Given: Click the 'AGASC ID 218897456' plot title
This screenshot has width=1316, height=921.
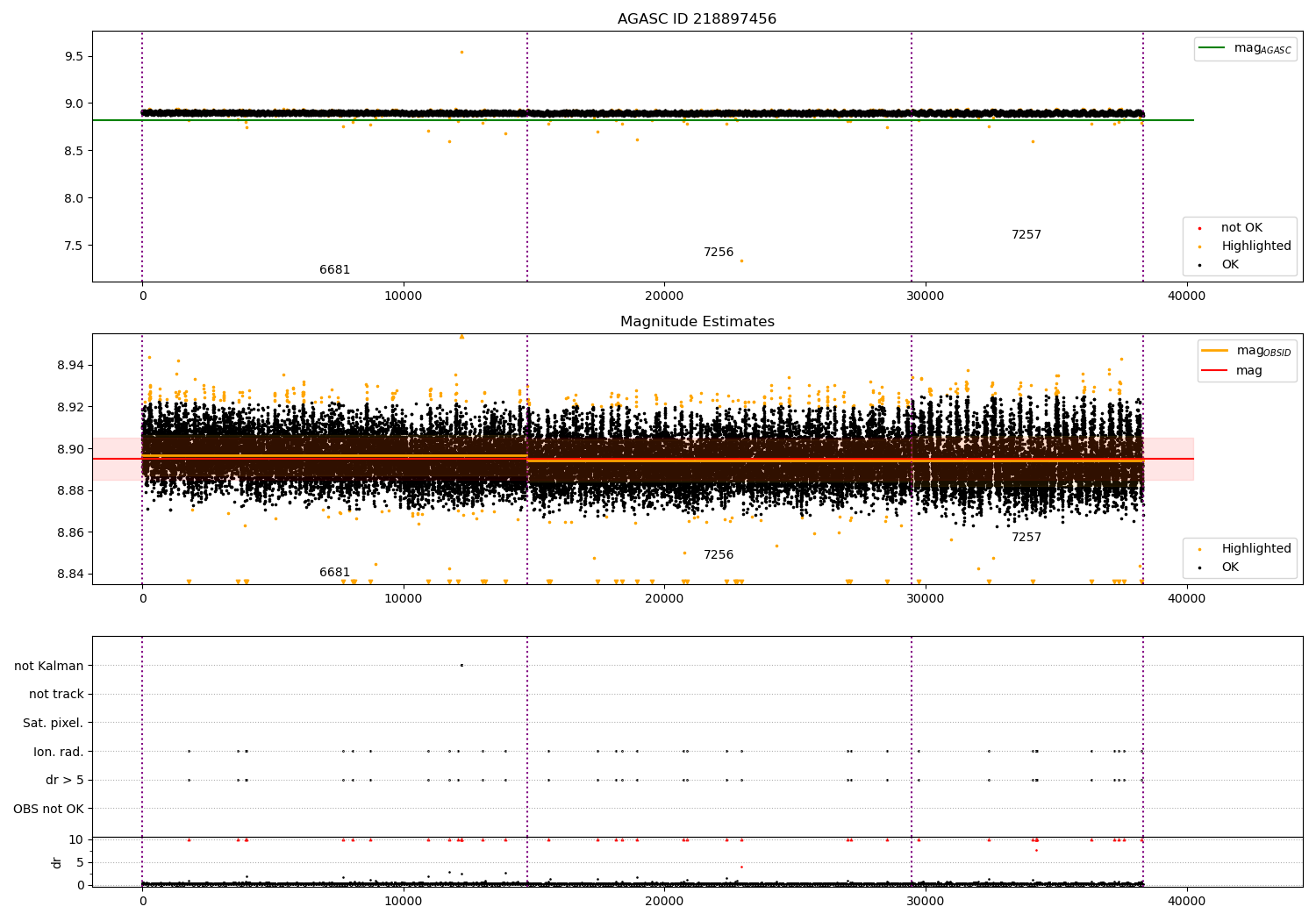Looking at the screenshot, I should pos(697,19).
